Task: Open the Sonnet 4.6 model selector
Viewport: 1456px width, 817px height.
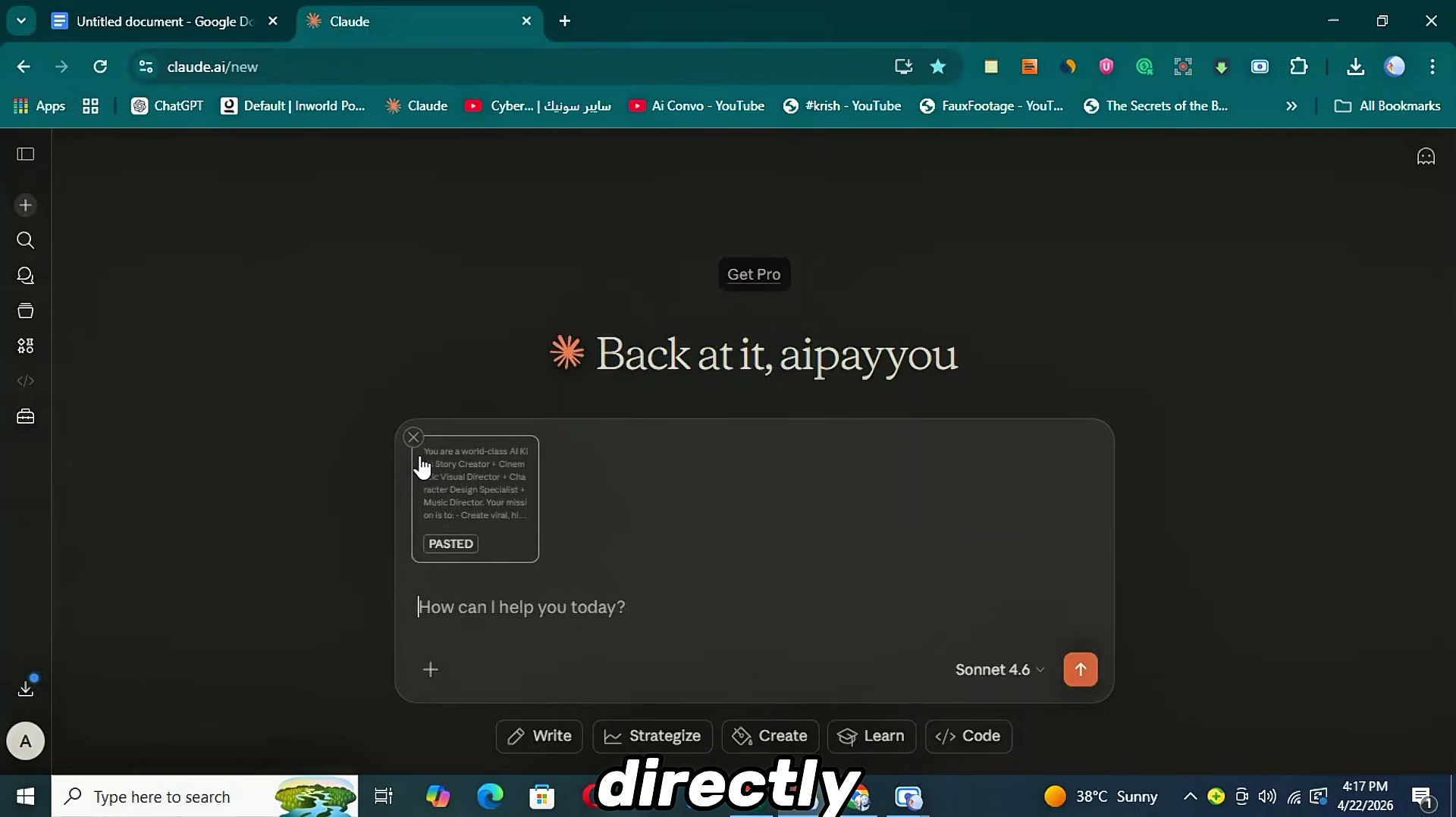Action: pyautogui.click(x=999, y=670)
